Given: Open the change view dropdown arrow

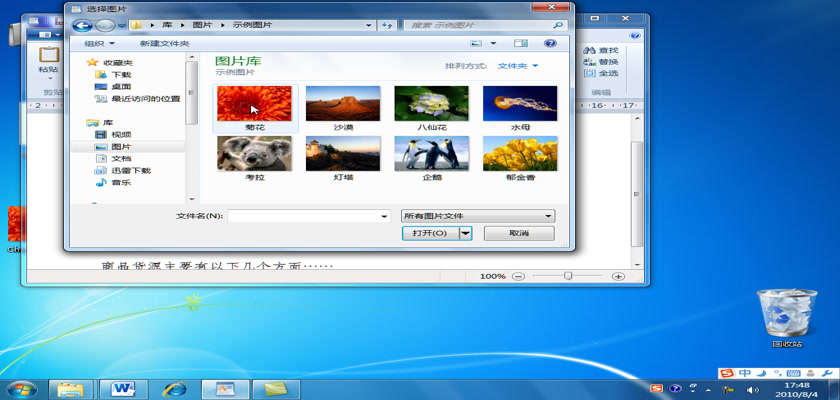Looking at the screenshot, I should tap(493, 43).
